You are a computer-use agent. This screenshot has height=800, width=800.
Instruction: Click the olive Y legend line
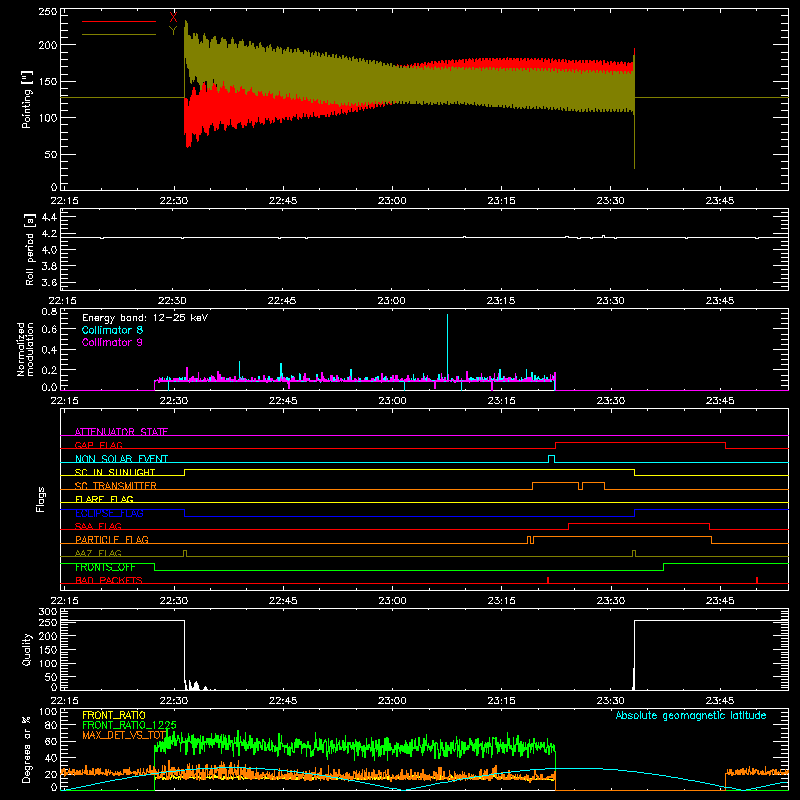[119, 35]
